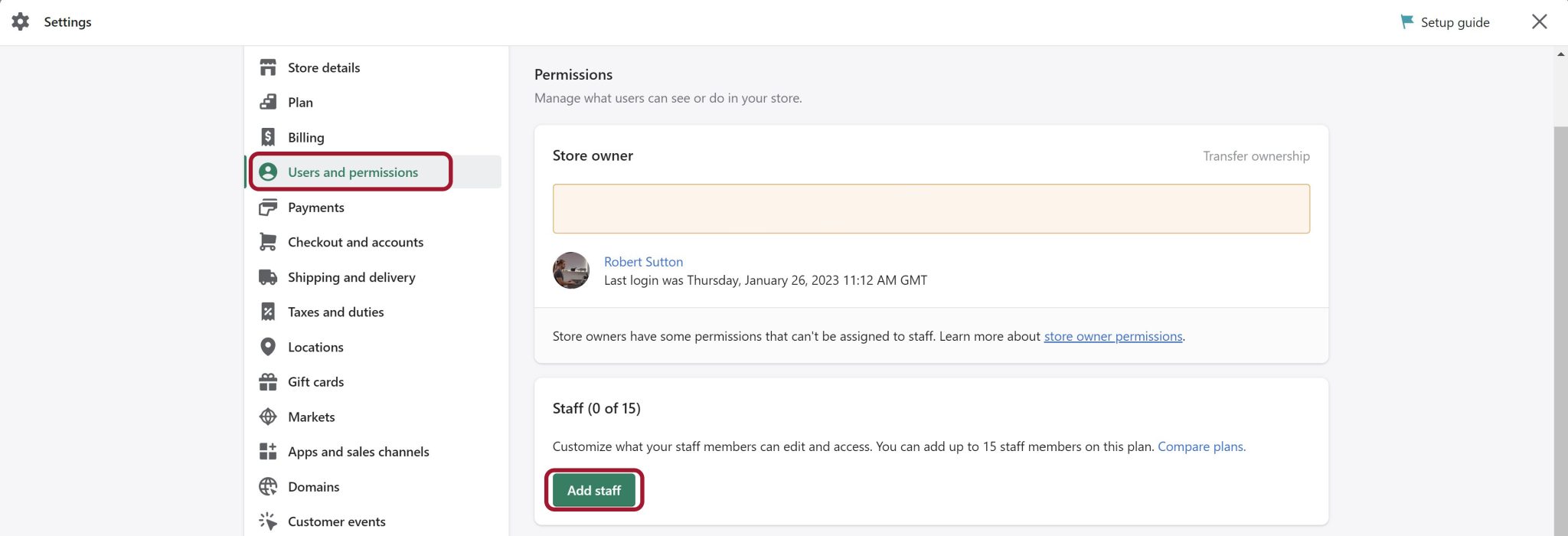Click the Settings gear icon
Image resolution: width=1568 pixels, height=536 pixels.
[21, 21]
